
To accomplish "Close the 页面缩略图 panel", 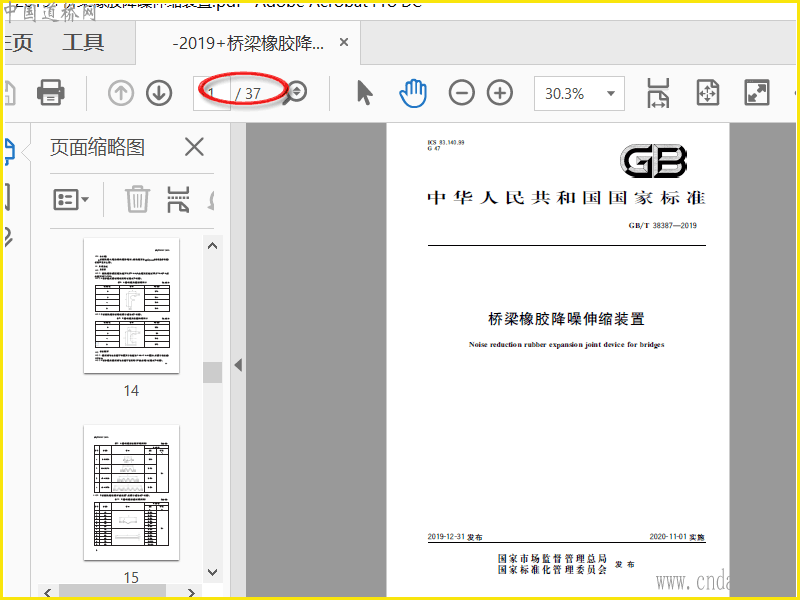I will (x=194, y=147).
